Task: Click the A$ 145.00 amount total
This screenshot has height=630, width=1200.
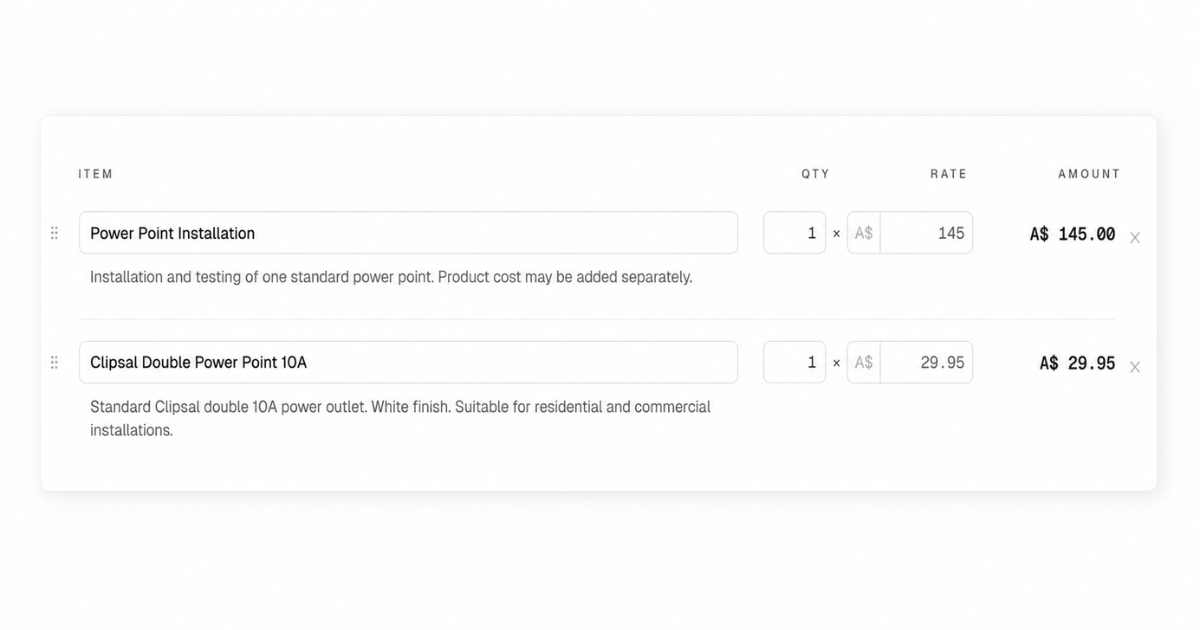Action: tap(1072, 234)
